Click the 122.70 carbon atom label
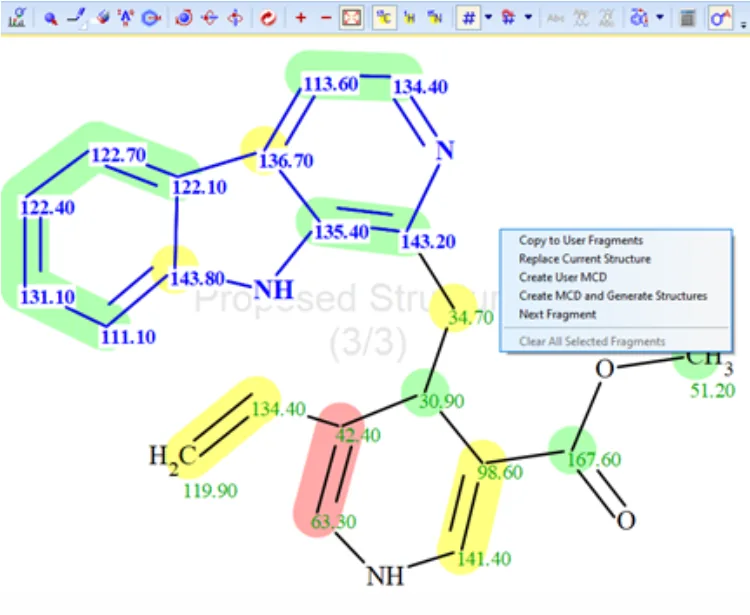Image resolution: width=750 pixels, height=615 pixels. [x=119, y=155]
